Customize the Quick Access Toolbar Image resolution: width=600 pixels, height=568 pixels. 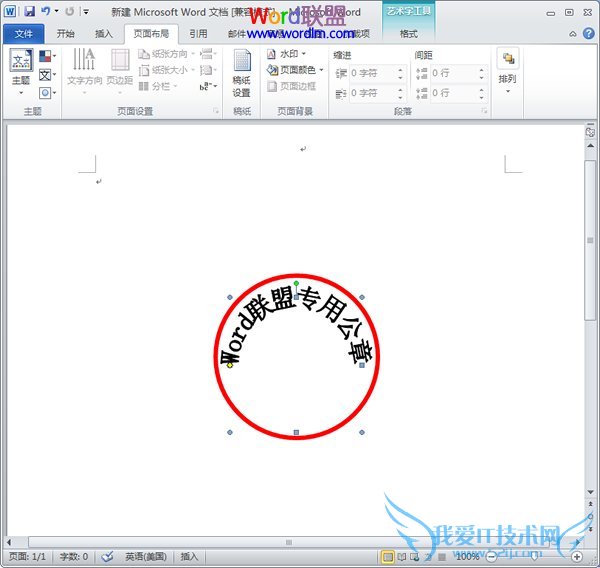86,12
